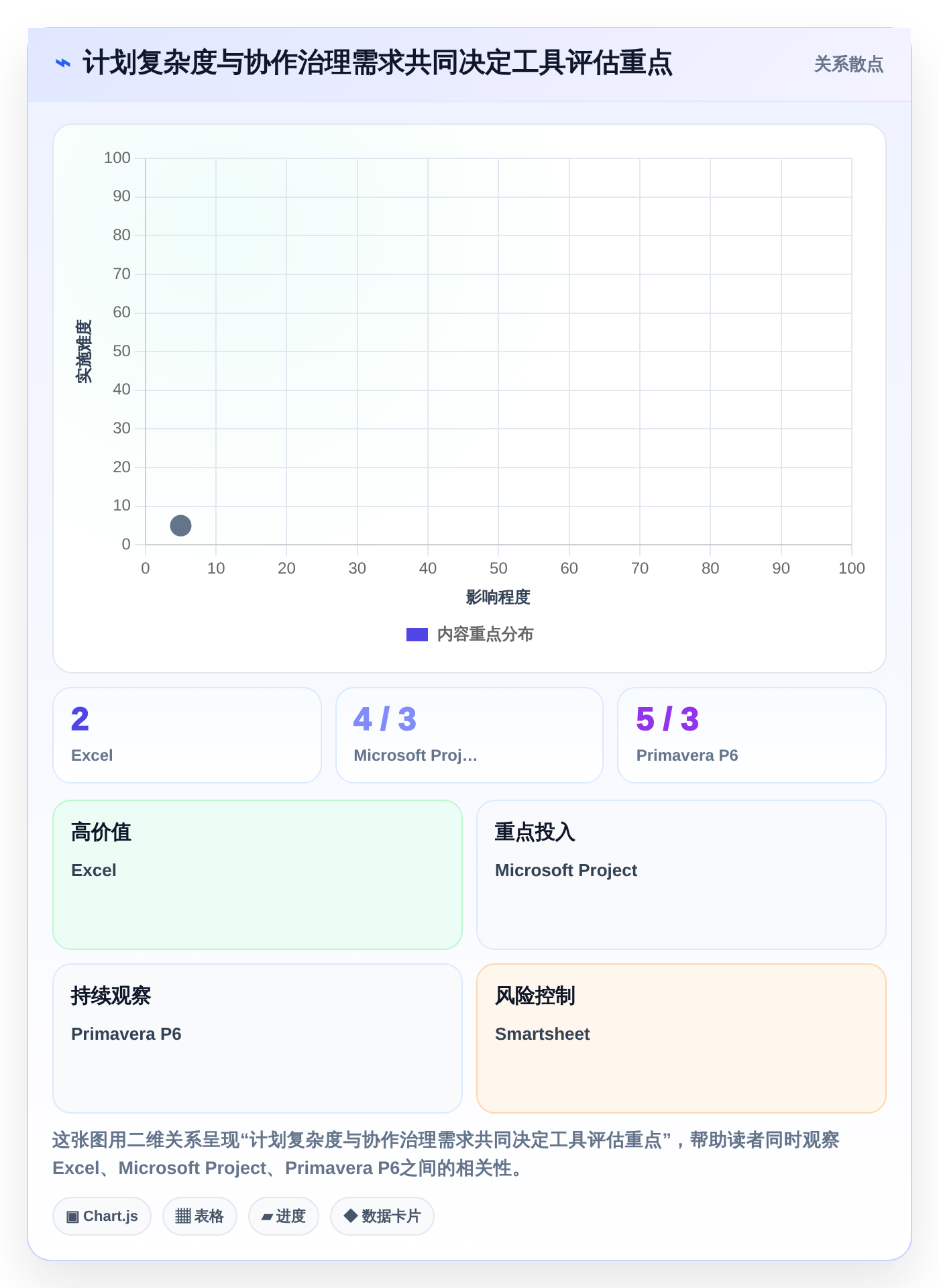Click the x-axis tick label 50
This screenshot has height=1288, width=939.
tap(498, 568)
